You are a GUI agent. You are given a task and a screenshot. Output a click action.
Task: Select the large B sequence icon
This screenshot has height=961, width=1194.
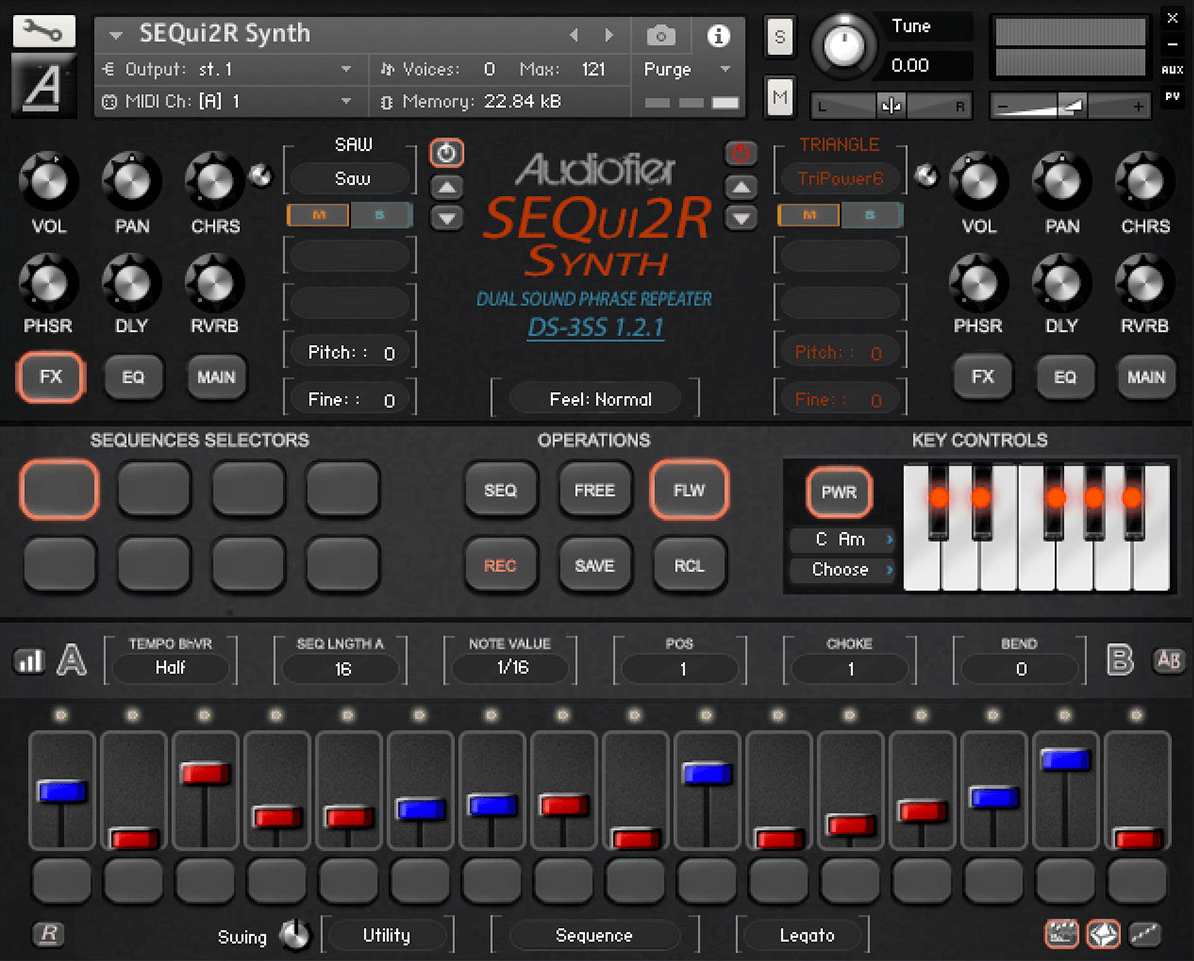pos(1120,661)
